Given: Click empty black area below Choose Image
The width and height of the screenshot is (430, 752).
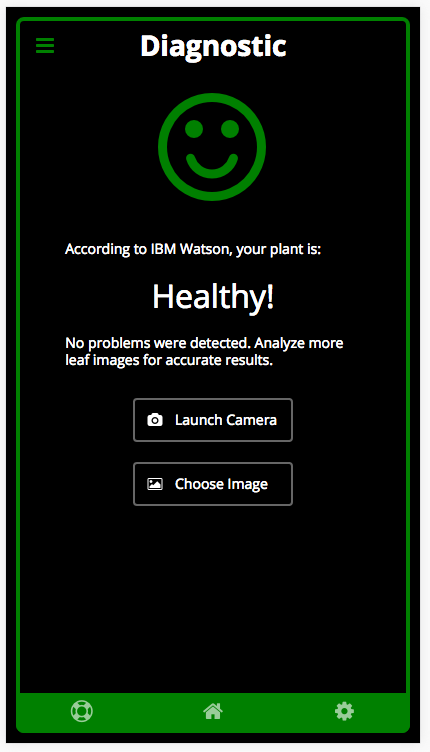Looking at the screenshot, I should 213,599.
